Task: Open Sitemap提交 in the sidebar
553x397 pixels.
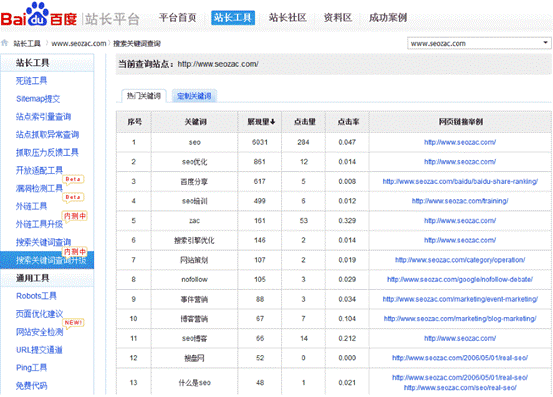Action: click(38, 99)
